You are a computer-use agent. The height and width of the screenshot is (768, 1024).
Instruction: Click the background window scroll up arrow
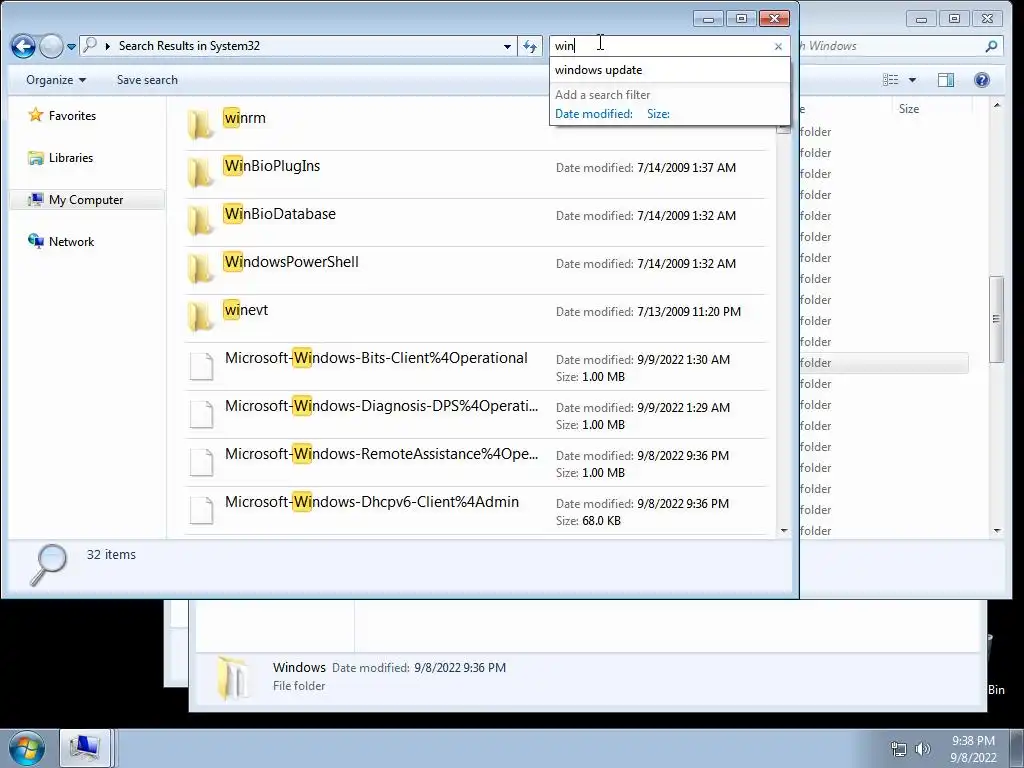pyautogui.click(x=997, y=105)
